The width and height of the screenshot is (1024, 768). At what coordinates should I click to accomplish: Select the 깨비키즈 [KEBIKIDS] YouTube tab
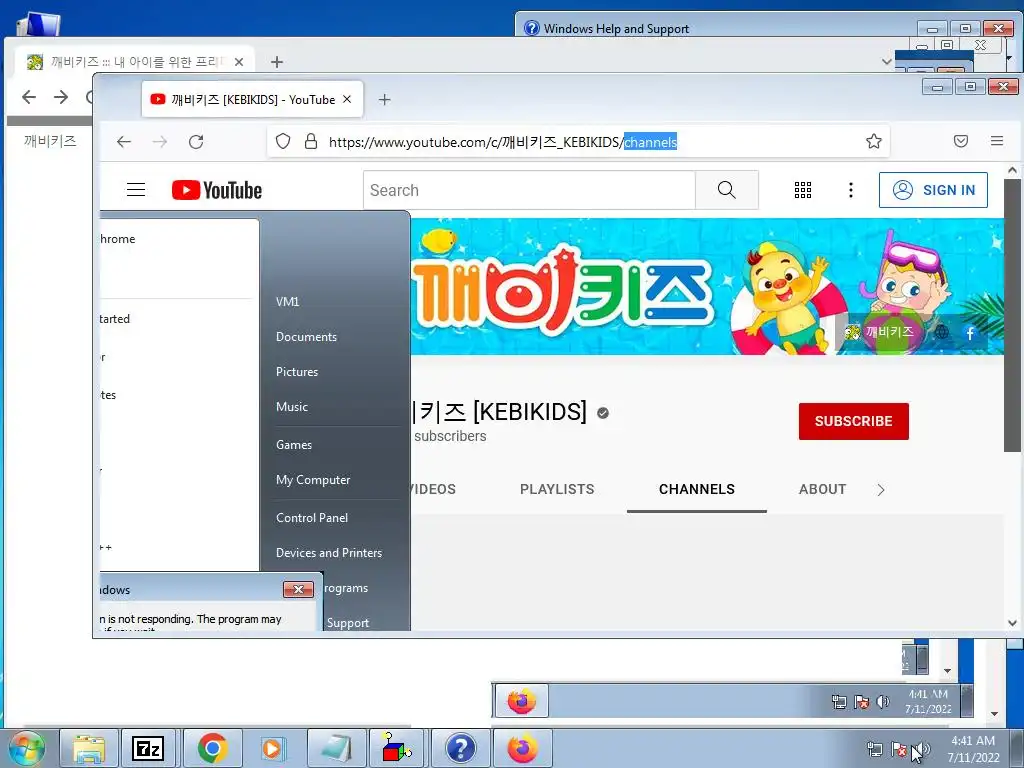click(x=252, y=99)
